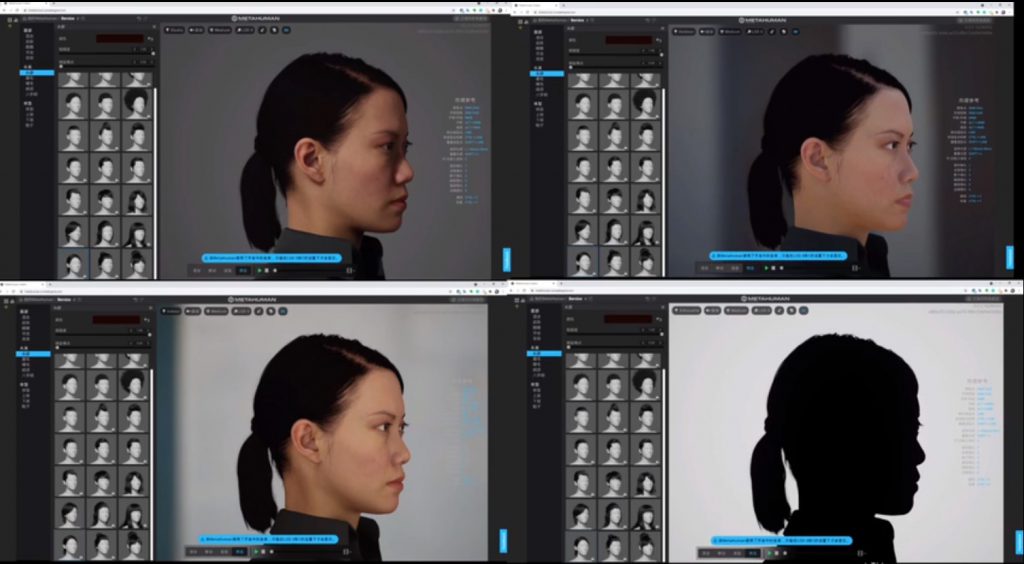Click hair color reset arrow, top-left window
Image resolution: width=1024 pixels, height=564 pixels.
pyautogui.click(x=150, y=39)
